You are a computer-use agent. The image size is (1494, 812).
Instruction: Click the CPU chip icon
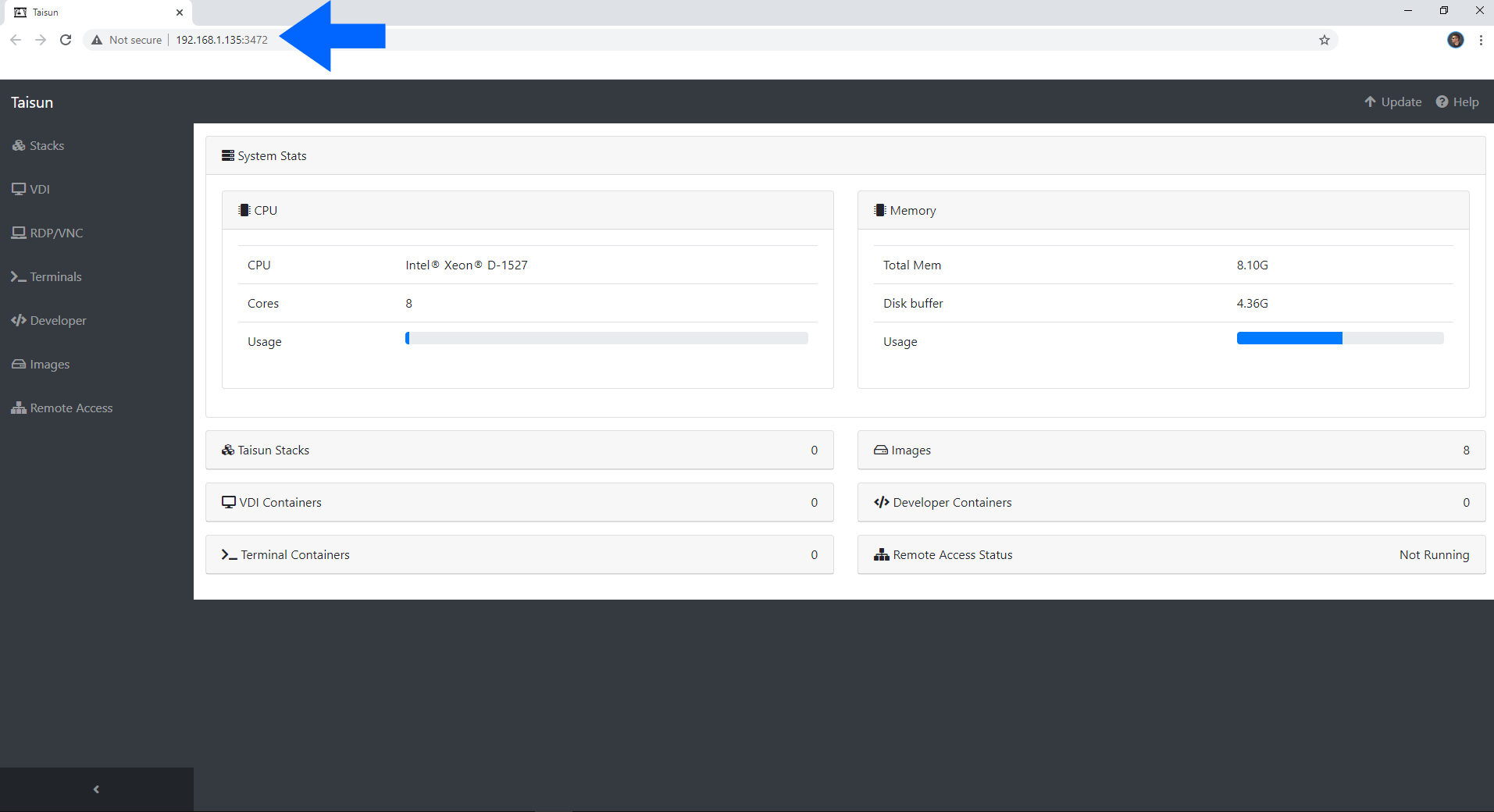244,211
